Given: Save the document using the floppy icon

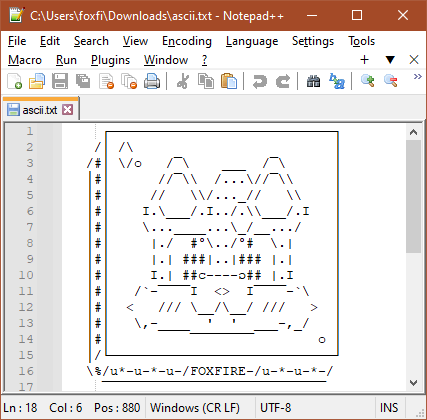Looking at the screenshot, I should point(60,81).
